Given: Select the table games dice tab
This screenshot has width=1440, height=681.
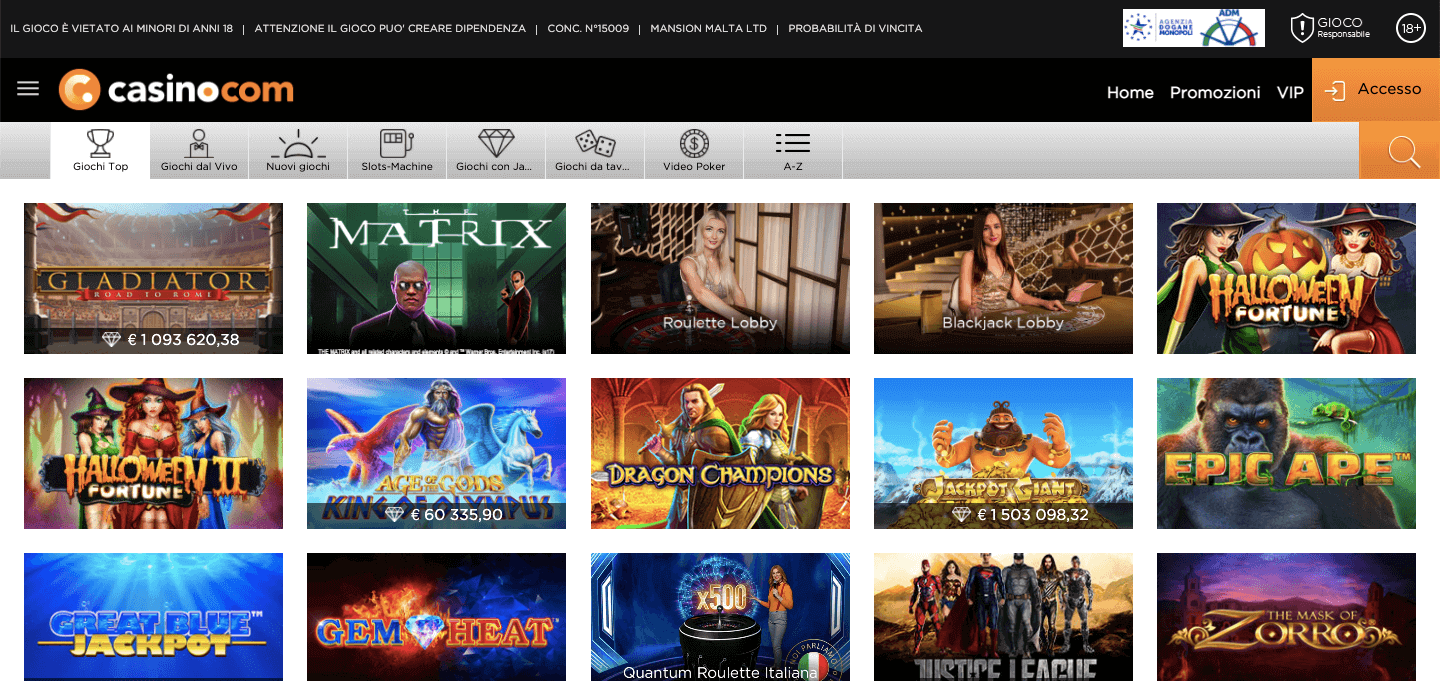Looking at the screenshot, I should click(595, 150).
